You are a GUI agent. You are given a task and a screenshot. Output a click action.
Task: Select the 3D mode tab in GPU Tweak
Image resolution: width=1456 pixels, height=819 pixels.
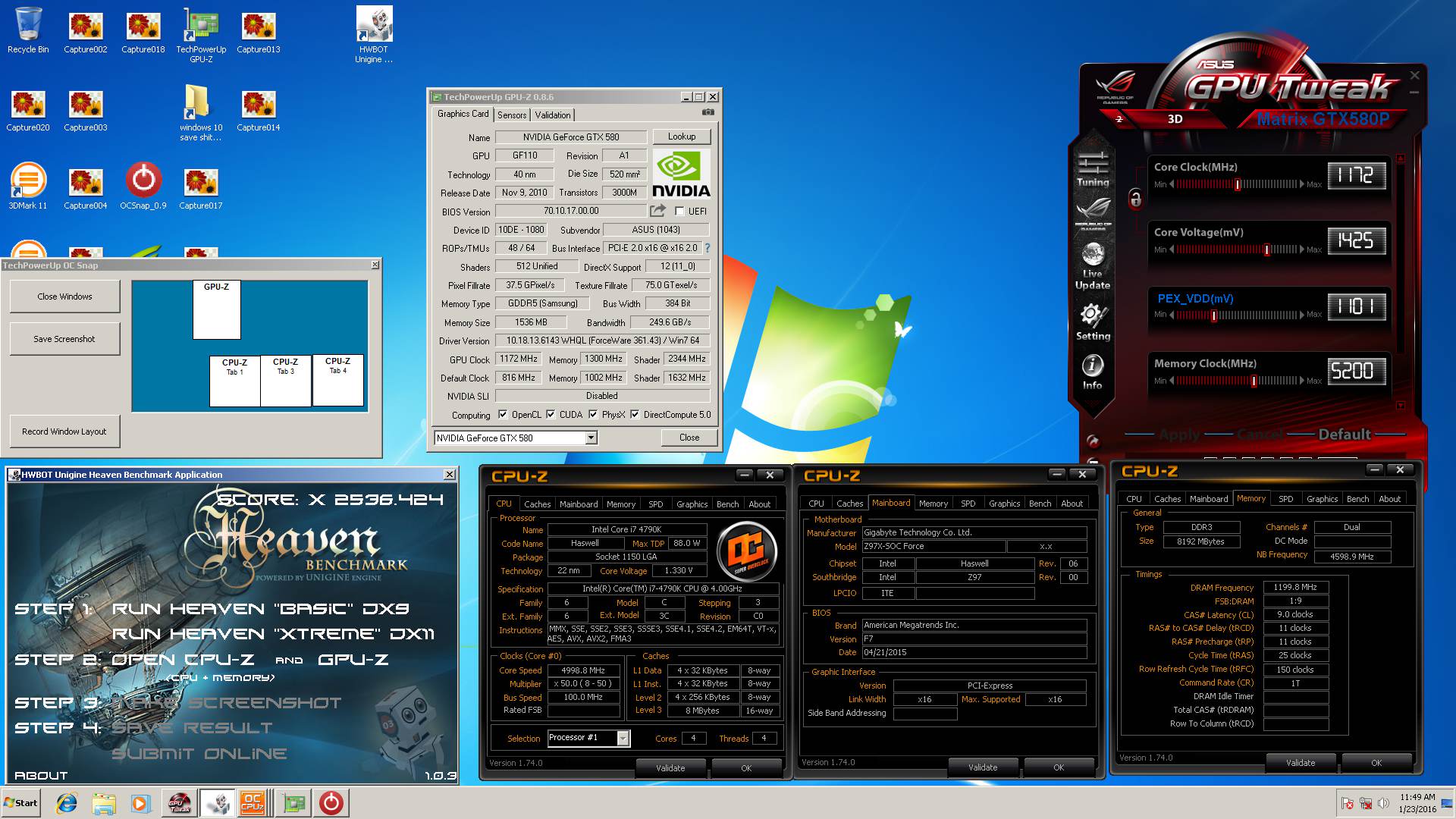tap(1175, 119)
